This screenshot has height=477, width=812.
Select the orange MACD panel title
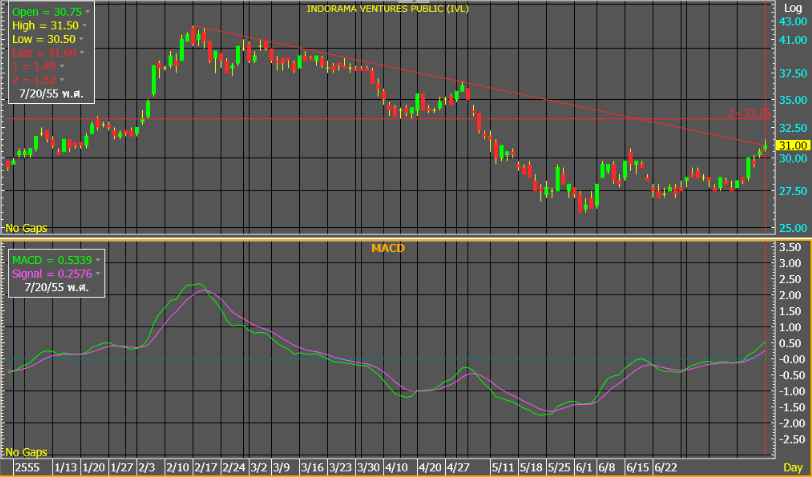384,248
